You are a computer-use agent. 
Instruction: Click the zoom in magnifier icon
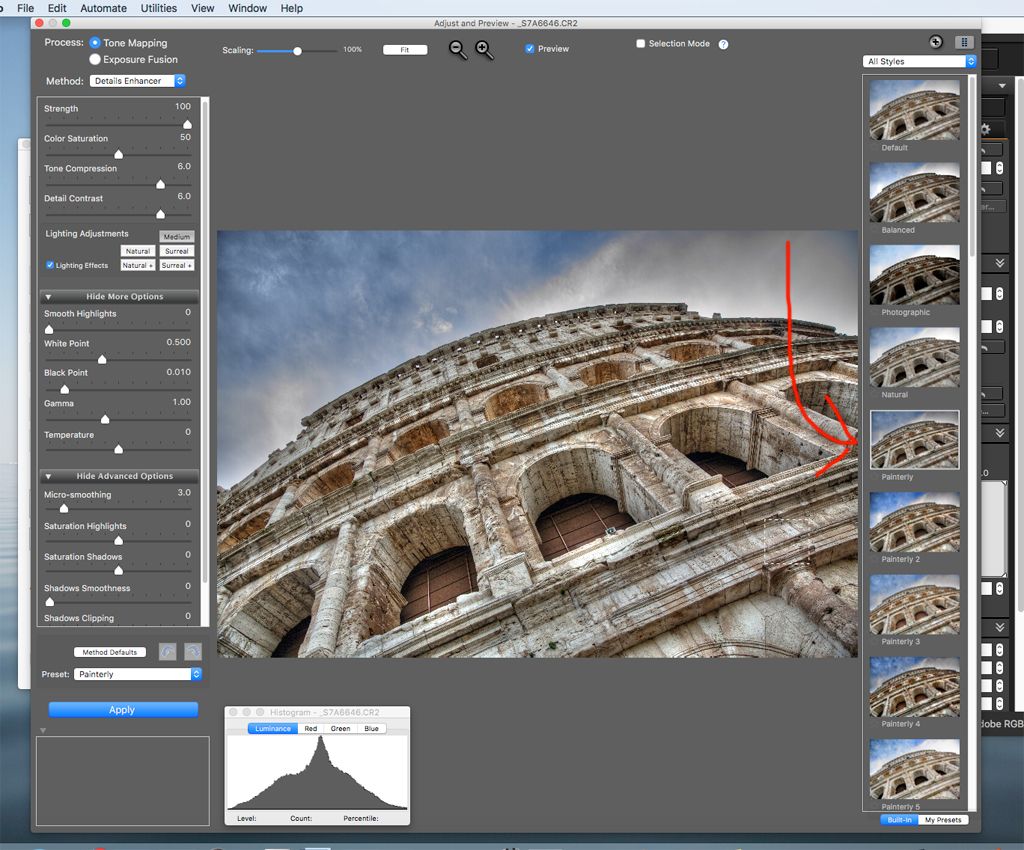pos(484,49)
